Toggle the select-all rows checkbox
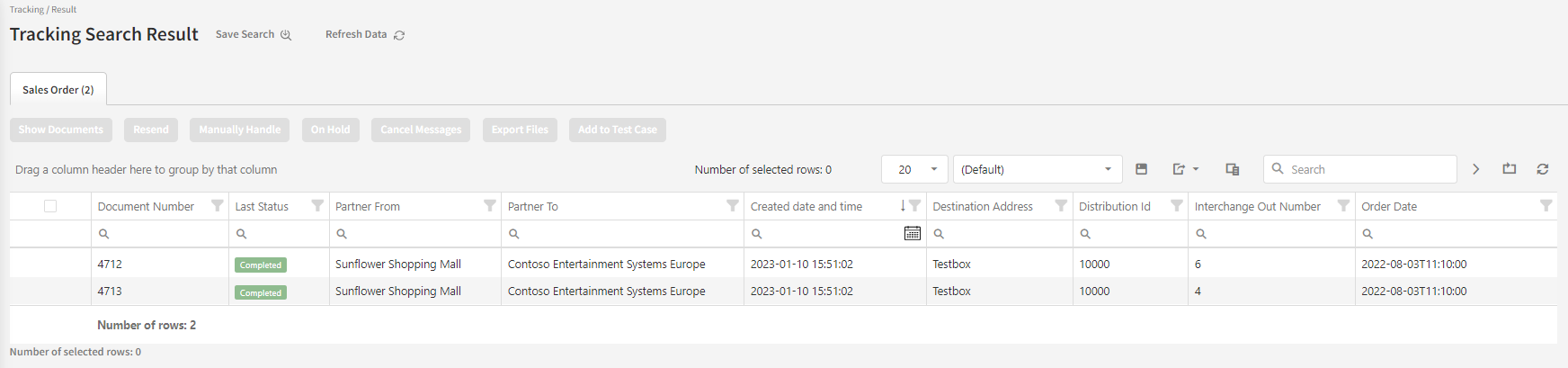 [x=50, y=206]
